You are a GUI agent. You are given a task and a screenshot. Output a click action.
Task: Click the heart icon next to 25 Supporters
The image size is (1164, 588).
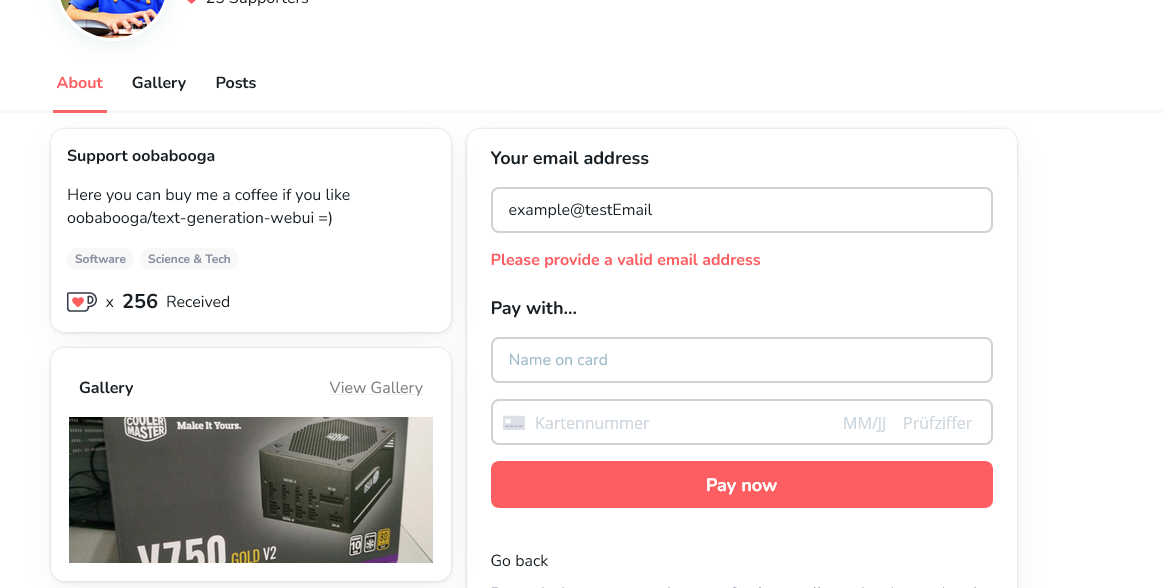pos(191,2)
